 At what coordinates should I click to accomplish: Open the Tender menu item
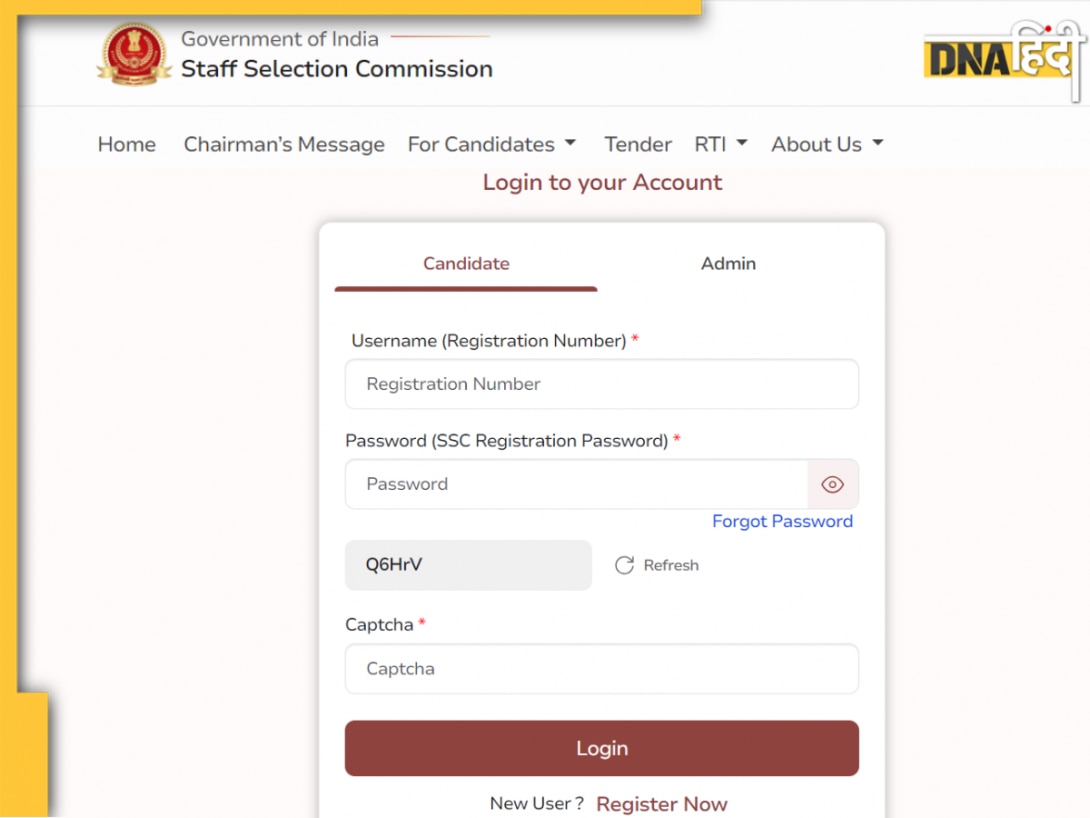tap(637, 144)
